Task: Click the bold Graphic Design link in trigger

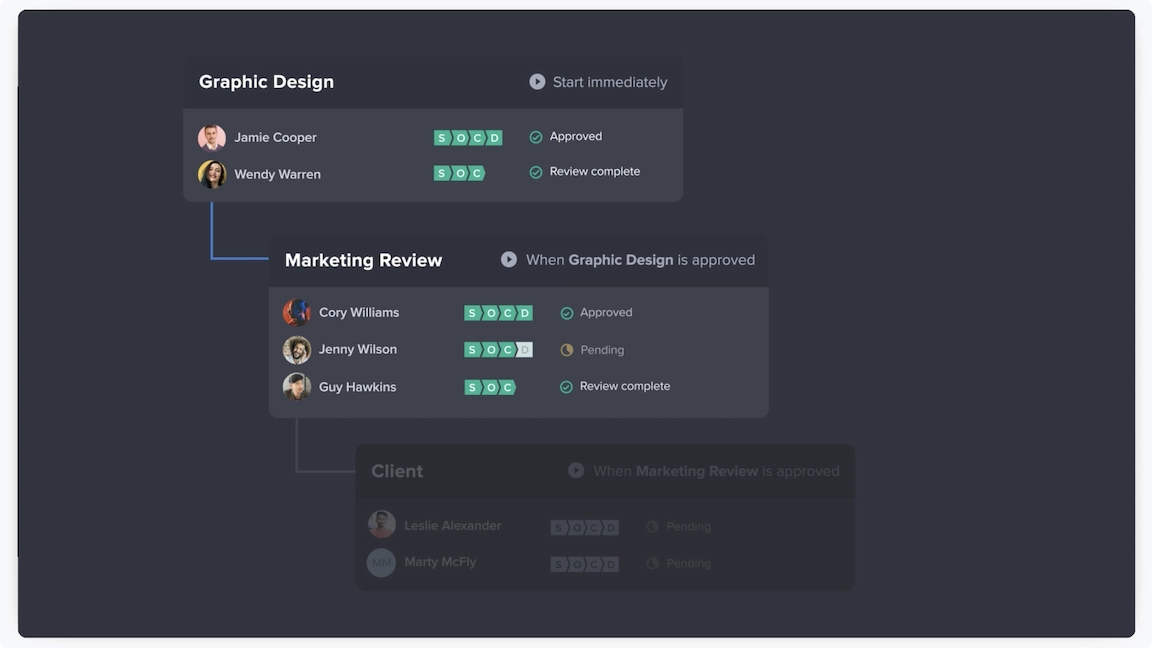Action: click(620, 260)
